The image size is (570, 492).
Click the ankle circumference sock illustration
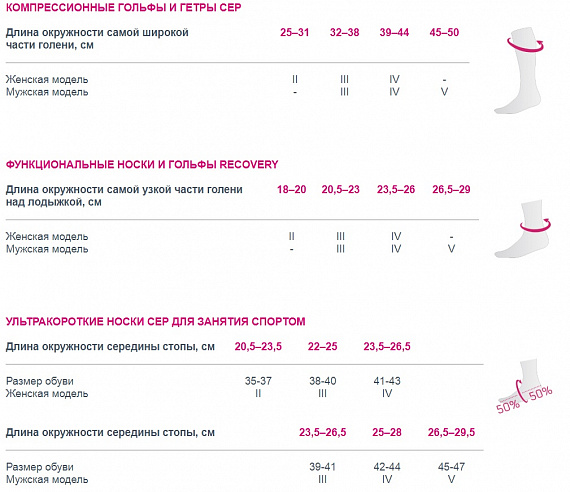[x=523, y=229]
